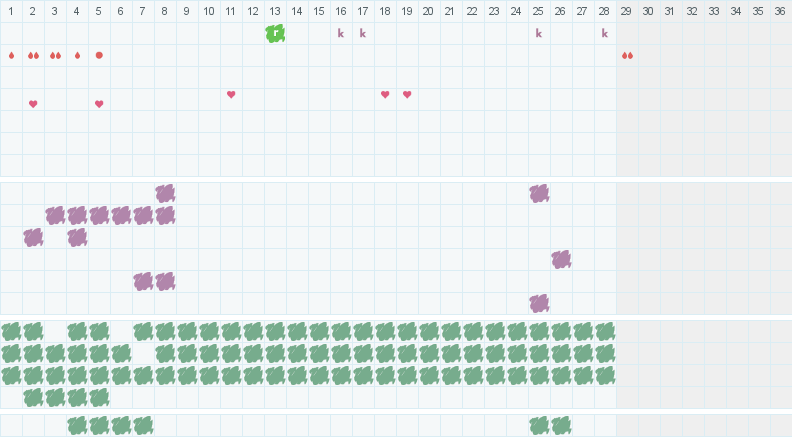Click the green 'r' marker on day 13
Screen dimensions: 792x437
pos(275,33)
